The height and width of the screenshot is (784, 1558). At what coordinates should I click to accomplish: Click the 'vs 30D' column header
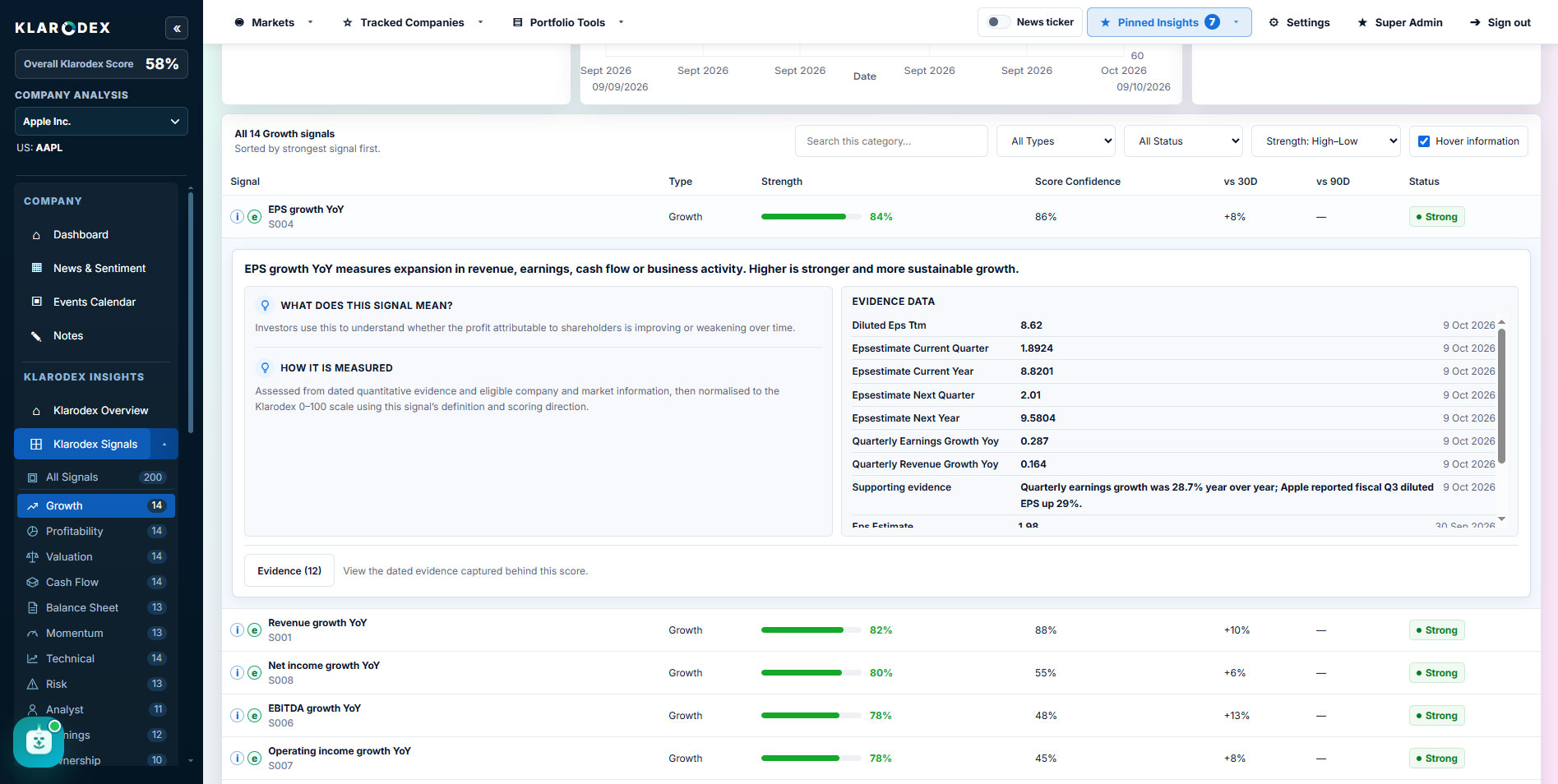(1241, 182)
